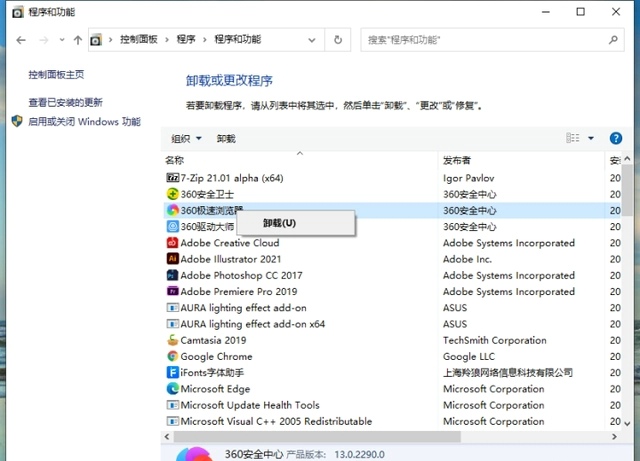Sort by the 发布者 column header
The height and width of the screenshot is (461, 640).
[x=522, y=160]
